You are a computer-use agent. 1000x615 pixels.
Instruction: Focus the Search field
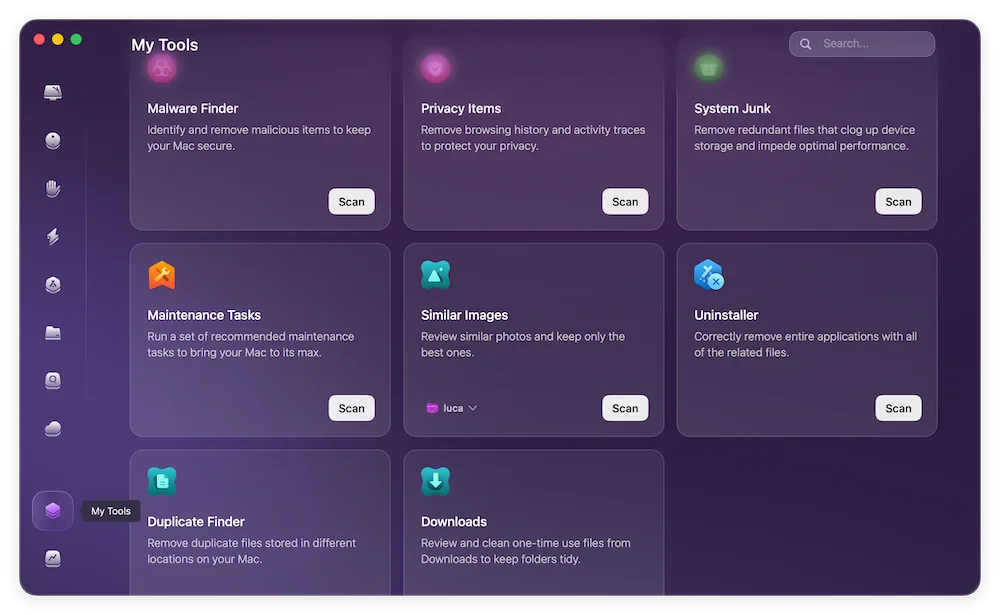(x=862, y=44)
